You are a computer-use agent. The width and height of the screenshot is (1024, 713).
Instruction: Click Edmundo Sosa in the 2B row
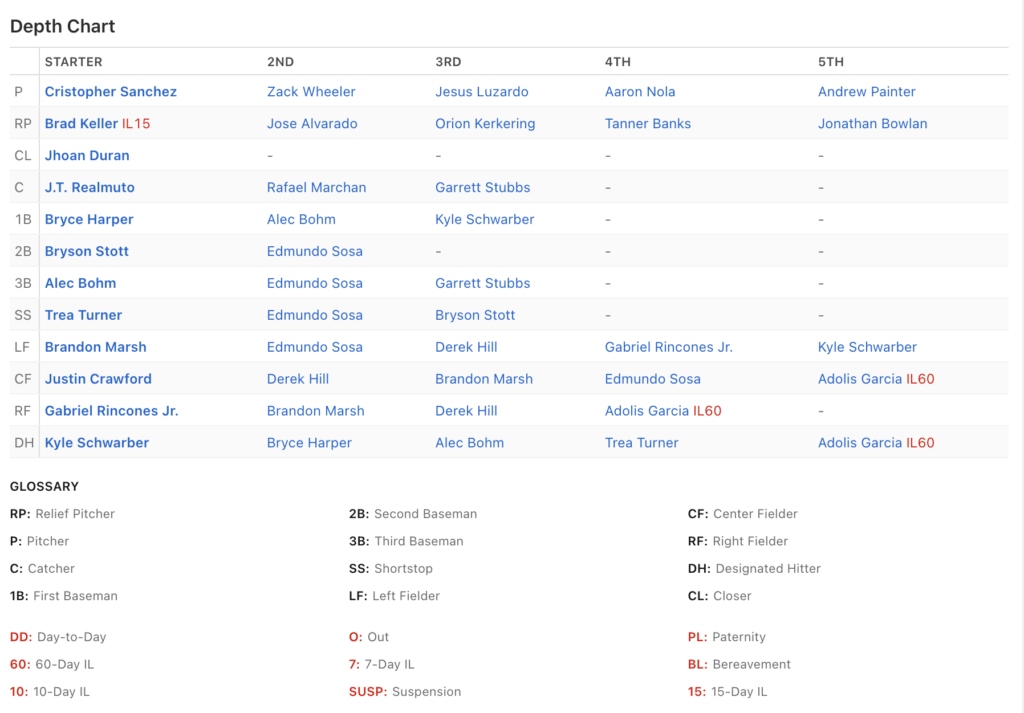(314, 251)
